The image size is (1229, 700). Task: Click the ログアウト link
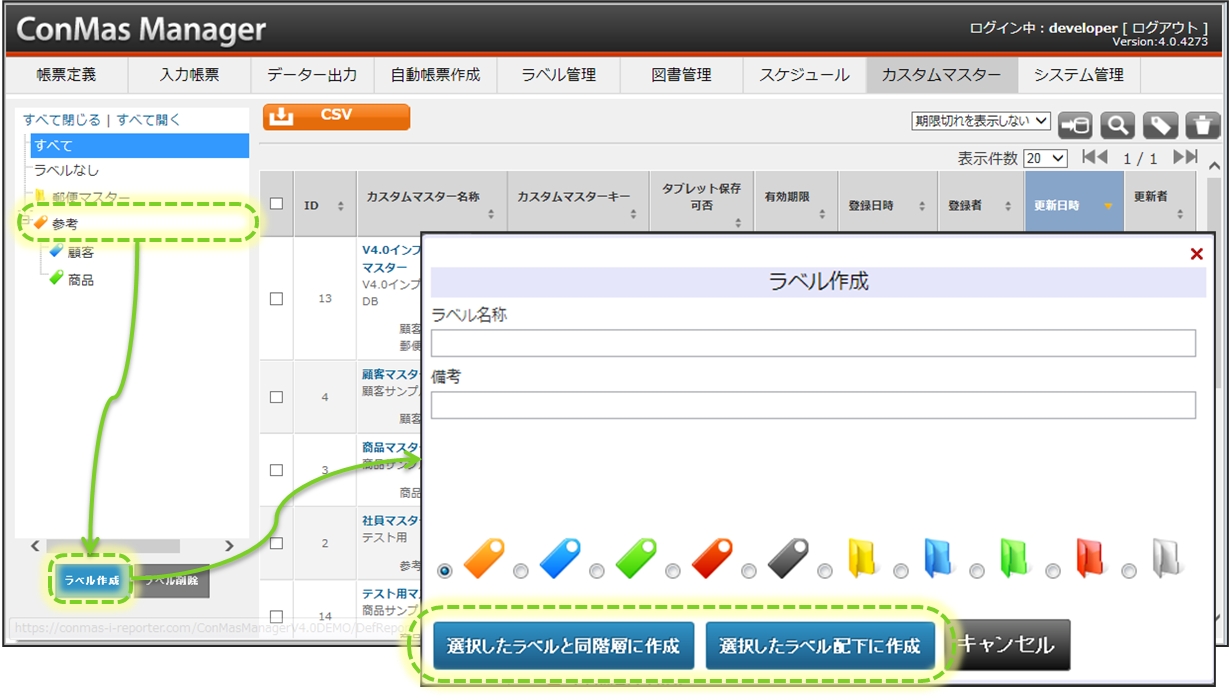point(1164,28)
